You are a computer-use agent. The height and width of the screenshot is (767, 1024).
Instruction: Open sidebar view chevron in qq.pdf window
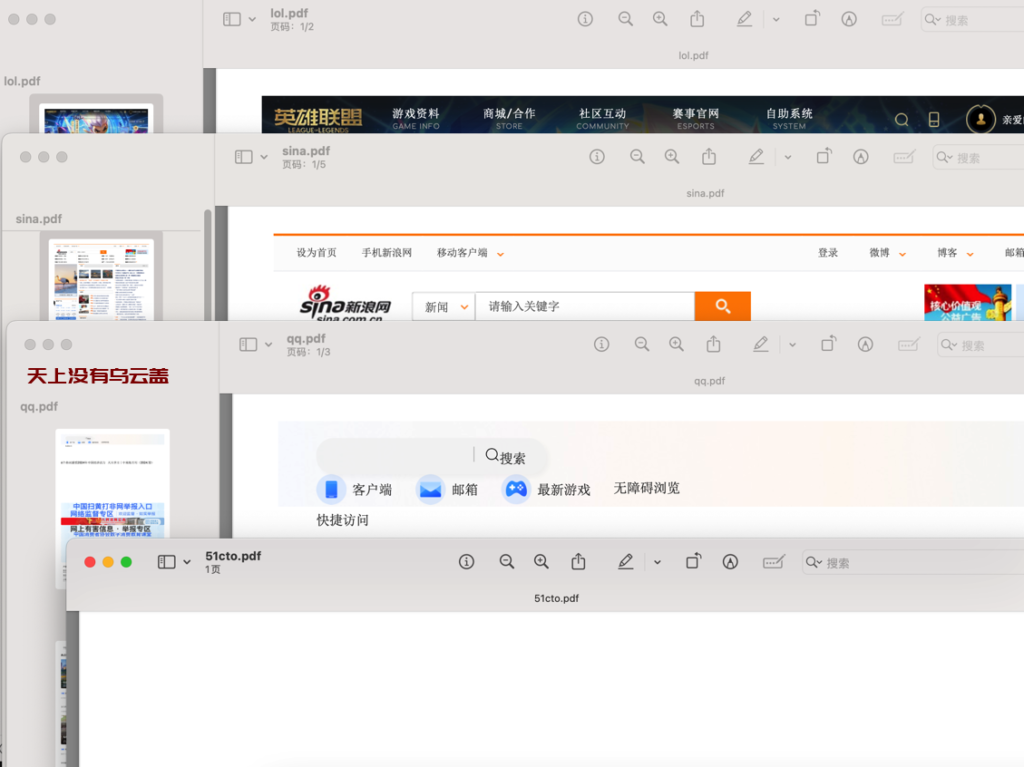pos(268,344)
